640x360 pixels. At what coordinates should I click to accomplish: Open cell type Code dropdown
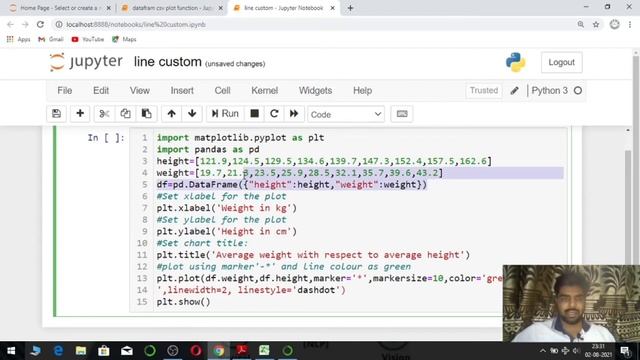[x=346, y=114]
